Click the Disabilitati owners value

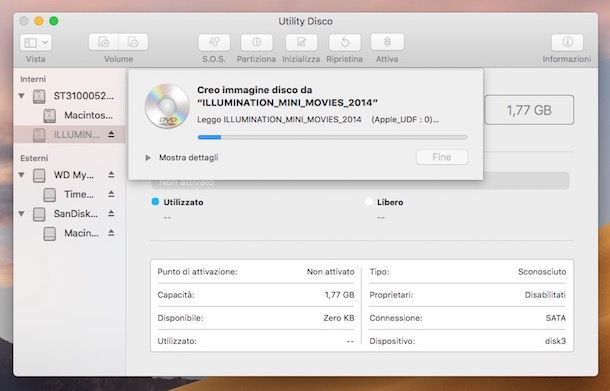(x=545, y=295)
